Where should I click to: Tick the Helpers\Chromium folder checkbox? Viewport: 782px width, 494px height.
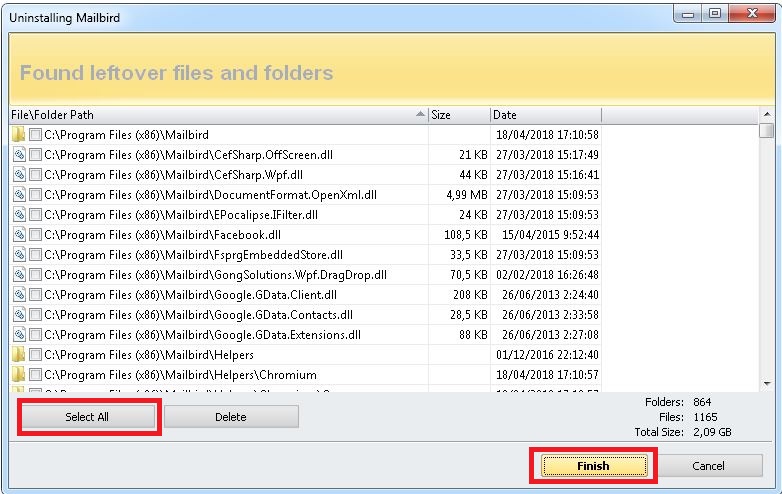(35, 374)
